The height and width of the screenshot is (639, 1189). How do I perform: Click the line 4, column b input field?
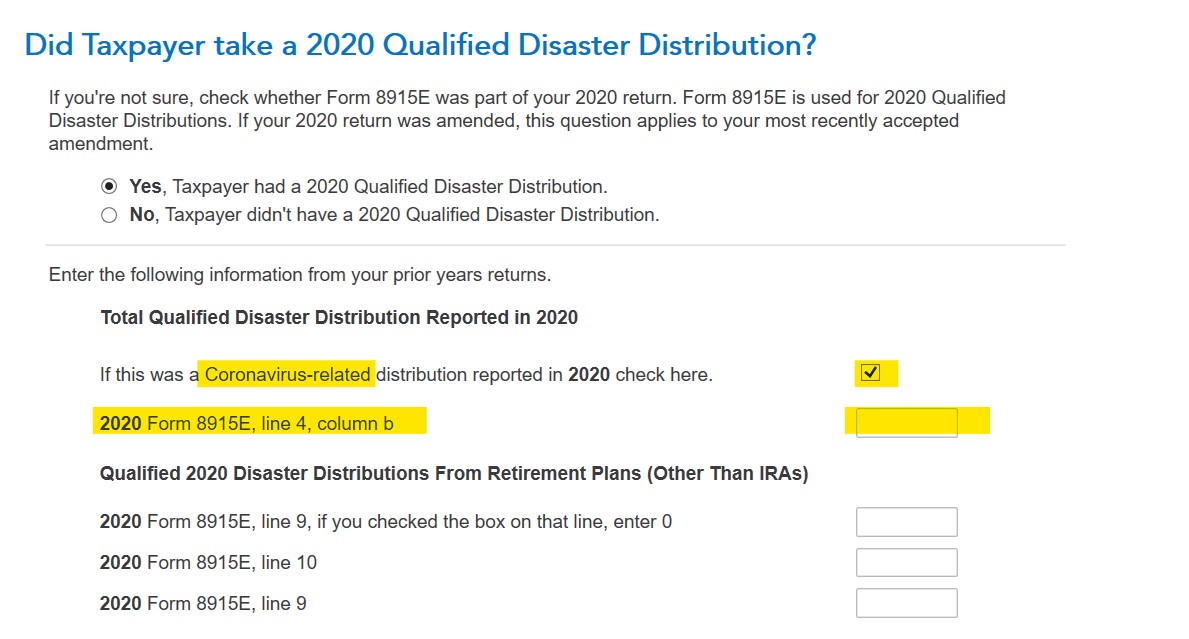[906, 423]
